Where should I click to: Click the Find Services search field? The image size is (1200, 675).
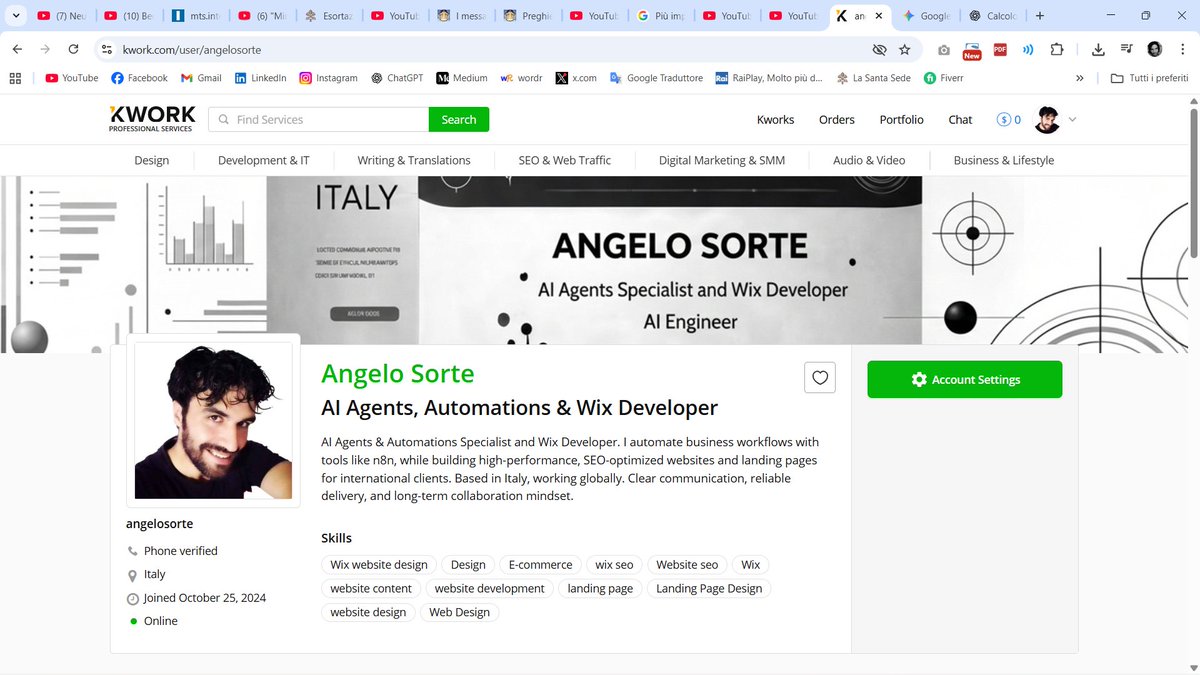(319, 119)
